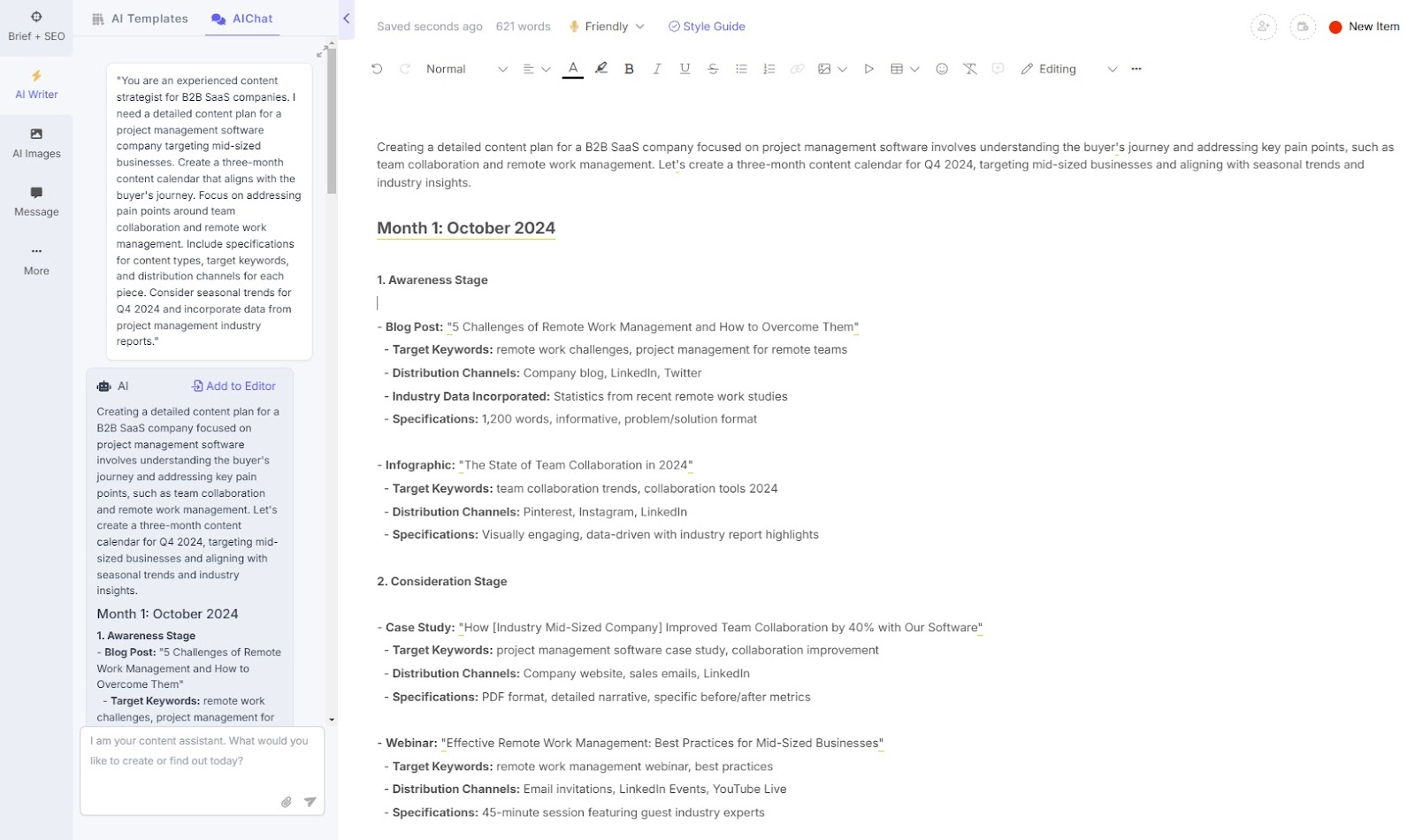The width and height of the screenshot is (1415, 840).
Task: Insert an emoji
Action: (x=942, y=69)
